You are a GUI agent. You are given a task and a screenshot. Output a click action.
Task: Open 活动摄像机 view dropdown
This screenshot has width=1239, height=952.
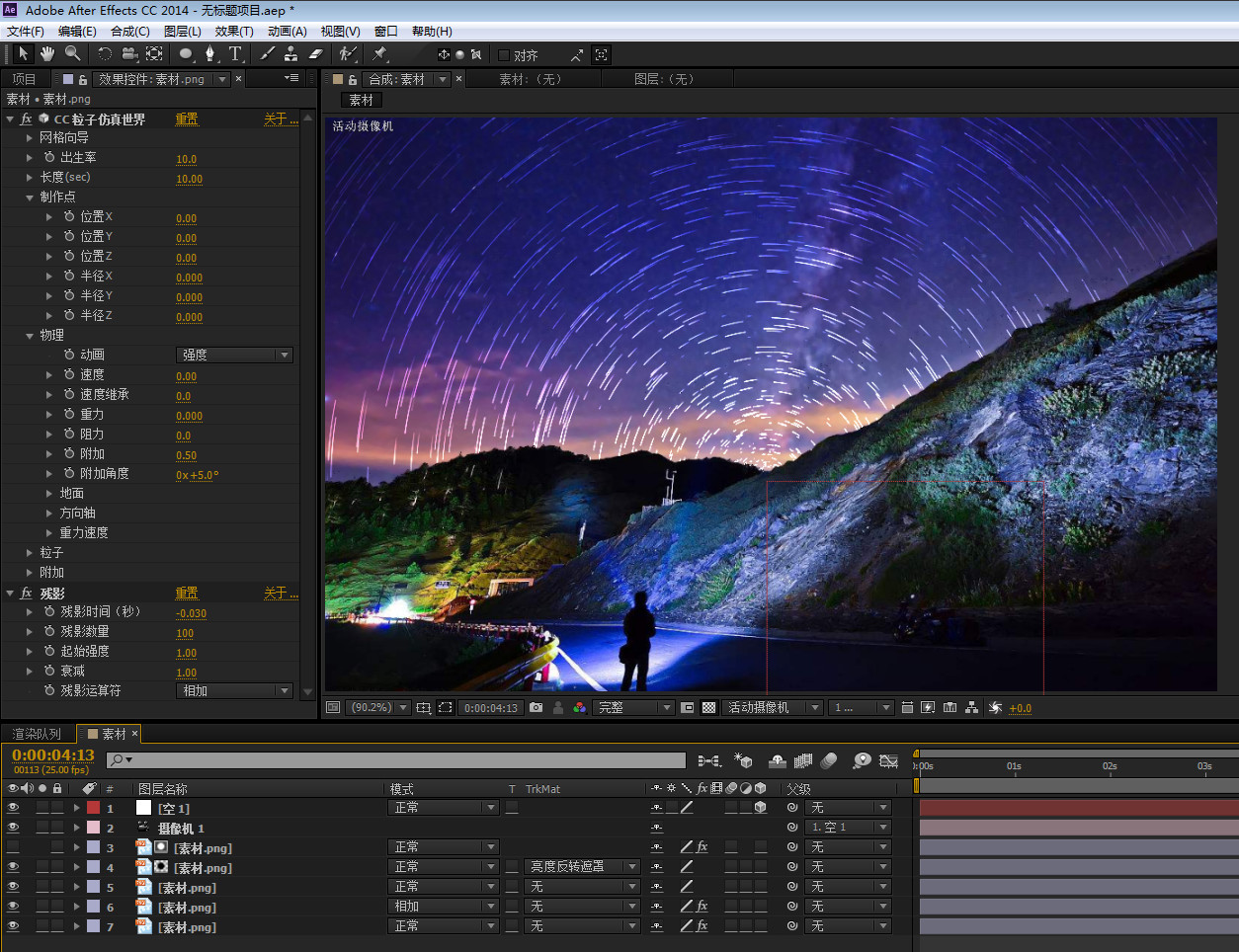click(774, 708)
